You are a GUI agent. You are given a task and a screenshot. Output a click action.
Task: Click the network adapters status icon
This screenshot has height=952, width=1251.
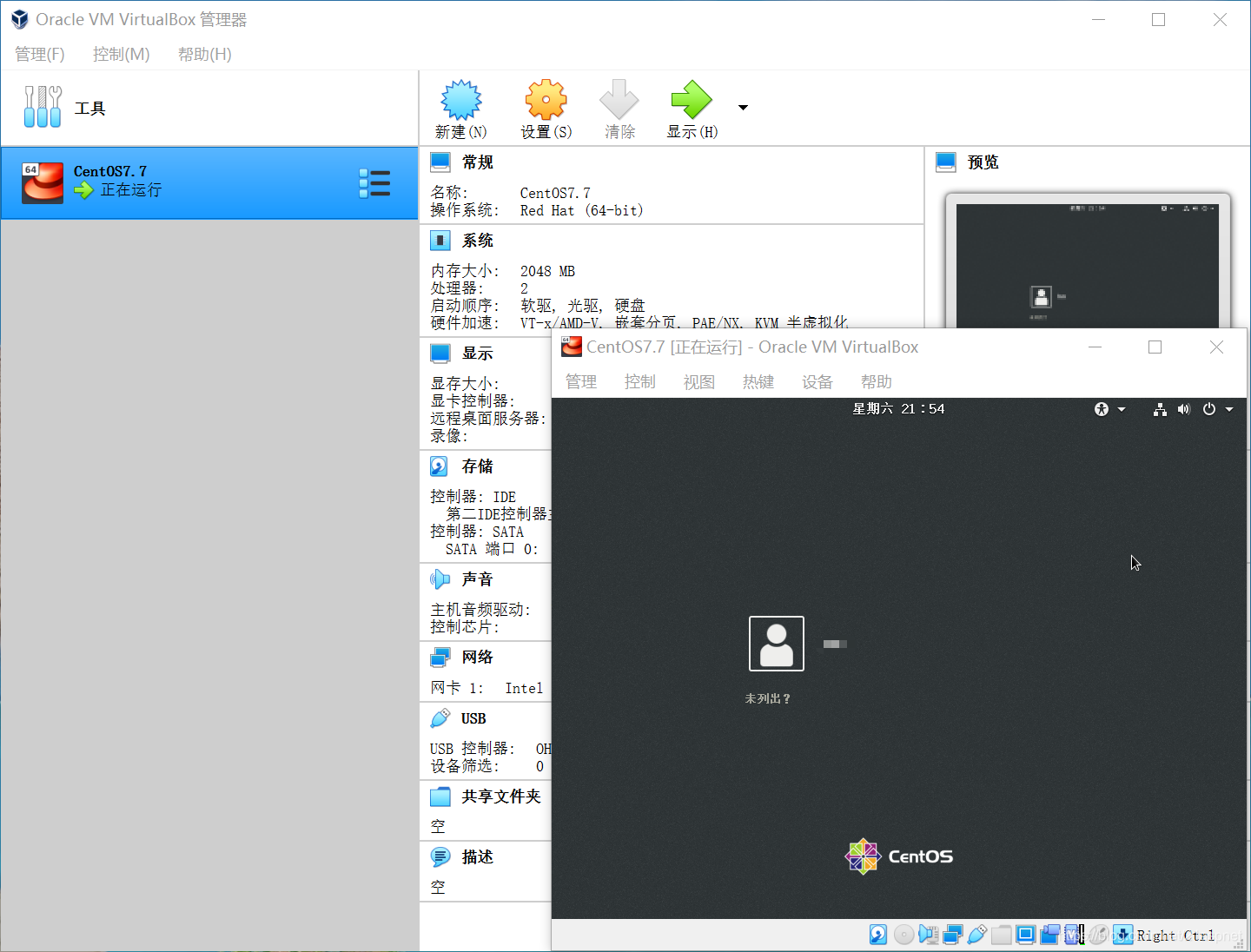pyautogui.click(x=952, y=935)
